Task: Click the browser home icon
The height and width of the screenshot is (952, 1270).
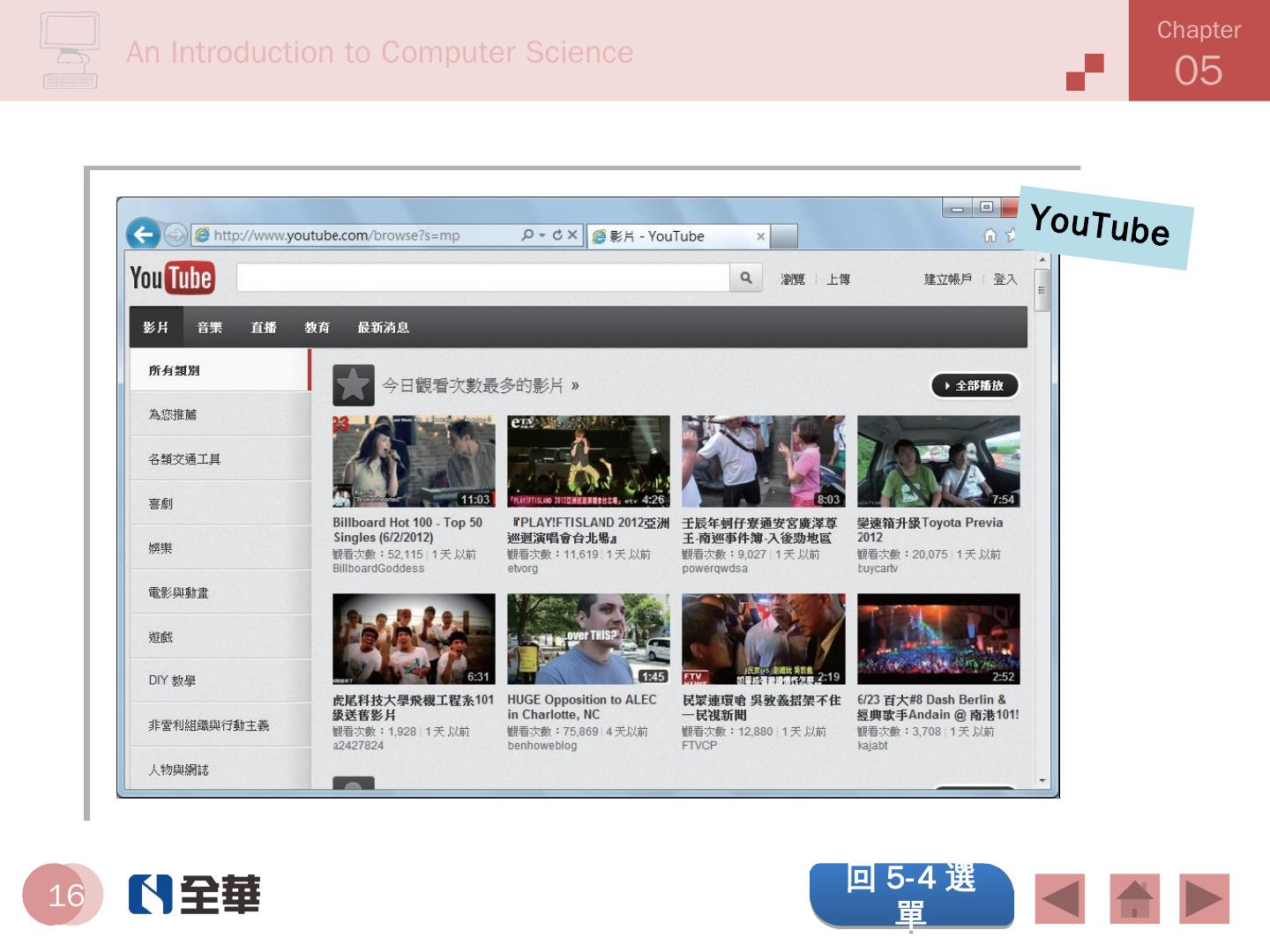Action: (x=990, y=235)
